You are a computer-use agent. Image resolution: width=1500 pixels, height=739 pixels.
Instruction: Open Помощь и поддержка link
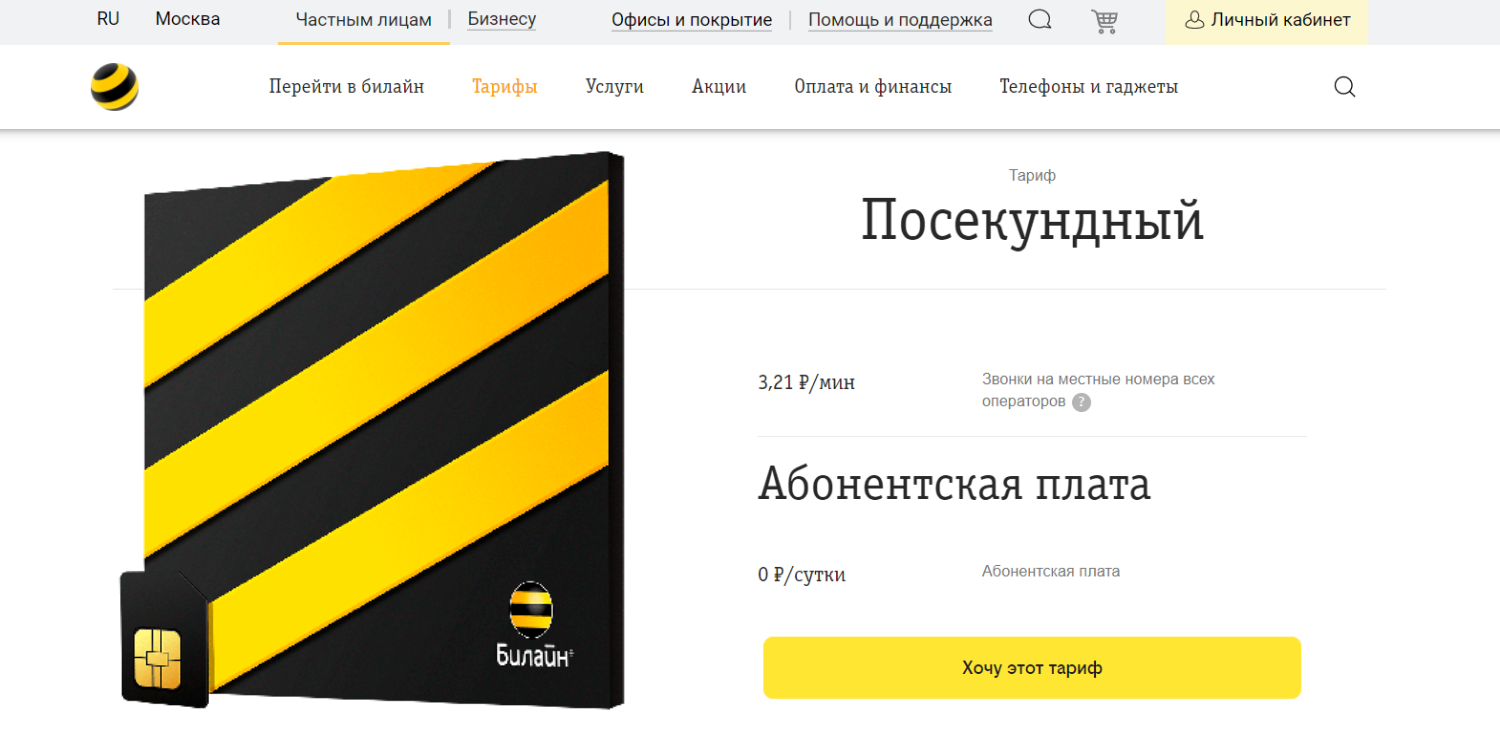[x=900, y=20]
